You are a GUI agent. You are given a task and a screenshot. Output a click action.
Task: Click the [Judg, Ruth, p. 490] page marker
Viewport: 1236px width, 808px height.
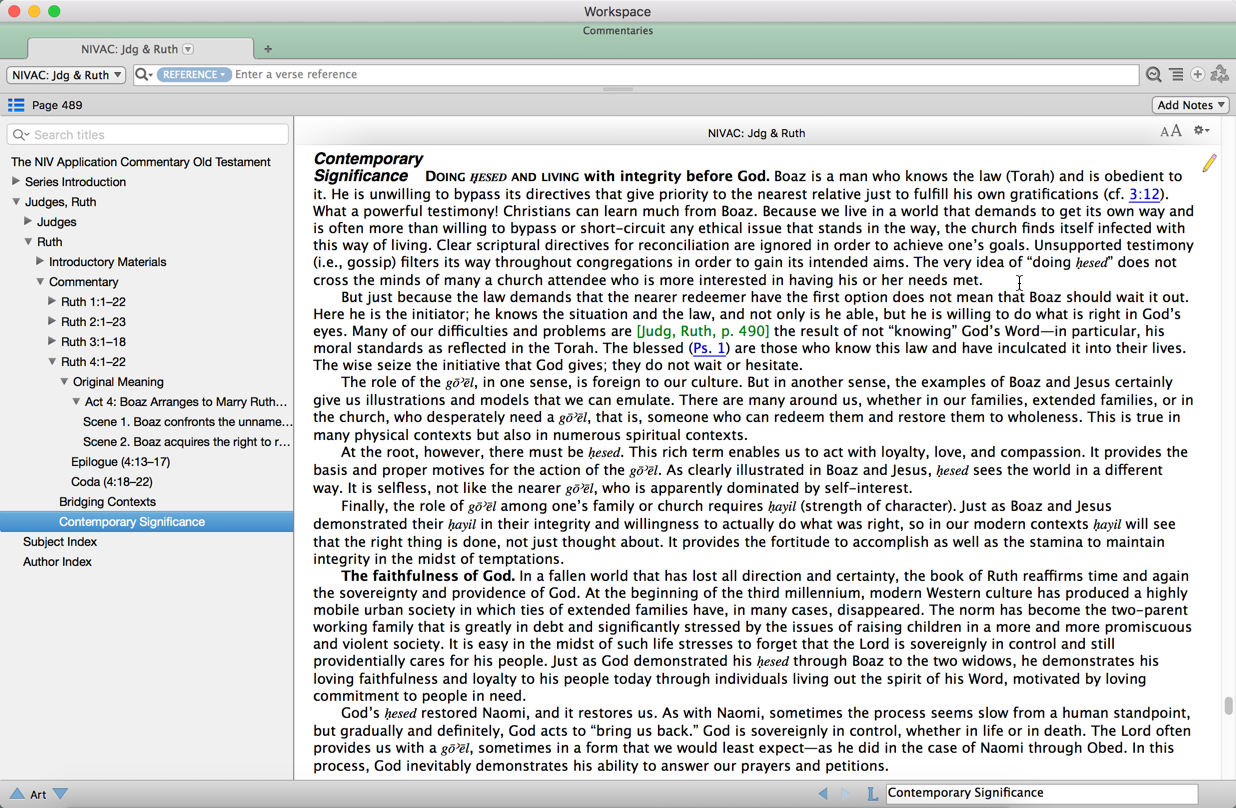click(703, 331)
